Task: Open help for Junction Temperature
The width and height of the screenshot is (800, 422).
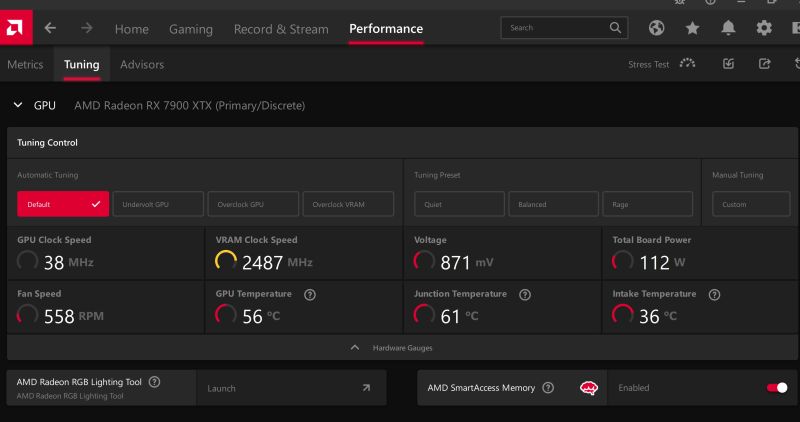Action: pyautogui.click(x=525, y=294)
